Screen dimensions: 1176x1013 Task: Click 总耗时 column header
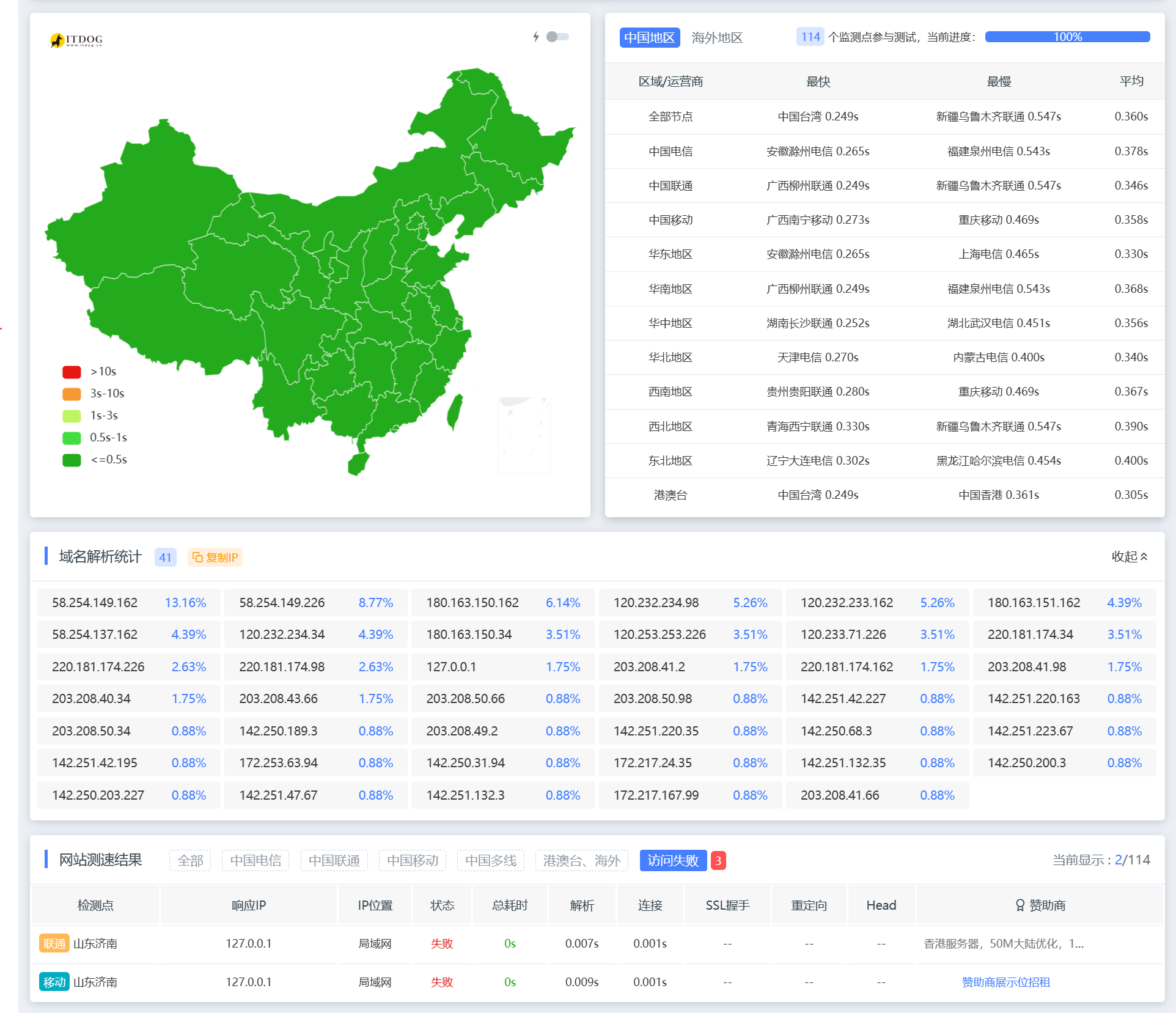tap(510, 905)
